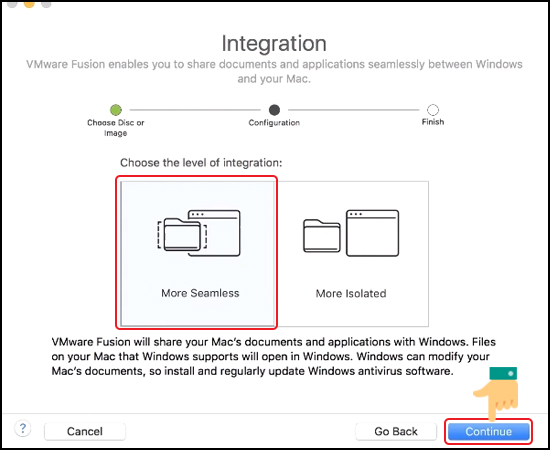Click the Go Back button
This screenshot has width=550, height=450.
point(396,431)
